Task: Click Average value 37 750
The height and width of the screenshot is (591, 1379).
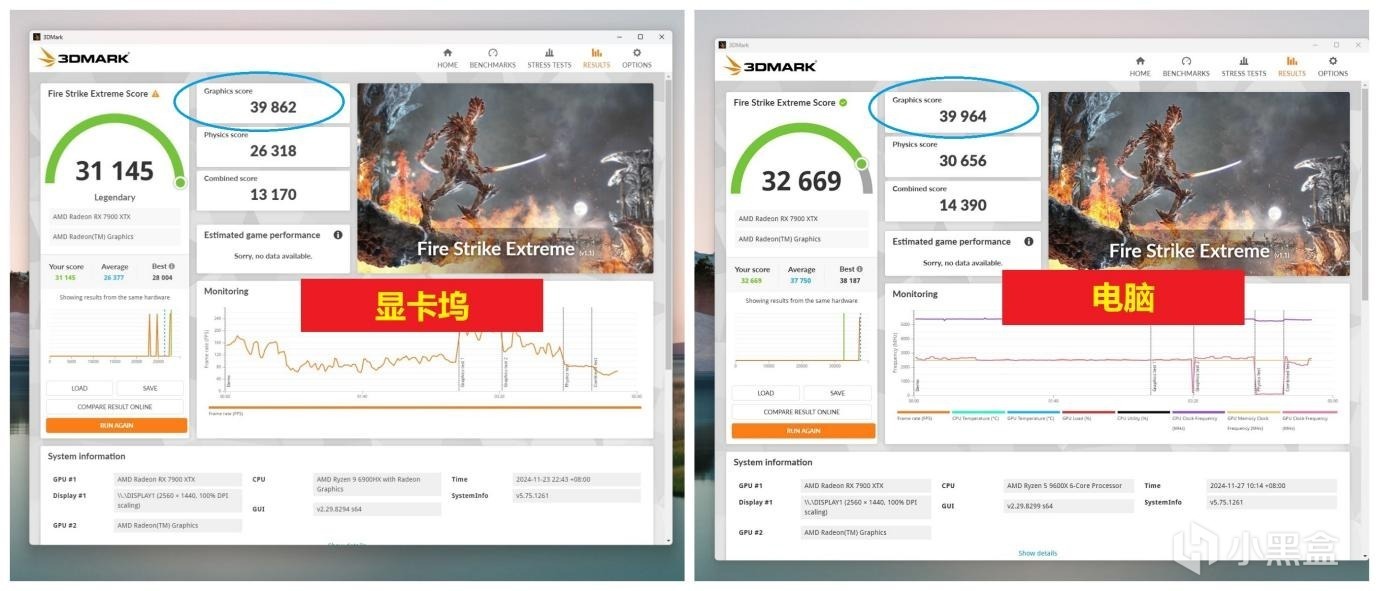Action: pyautogui.click(x=801, y=280)
